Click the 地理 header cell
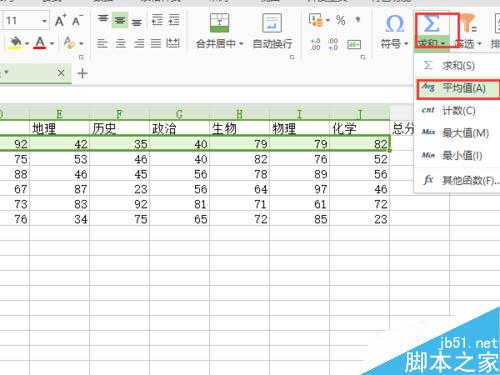 pos(59,128)
